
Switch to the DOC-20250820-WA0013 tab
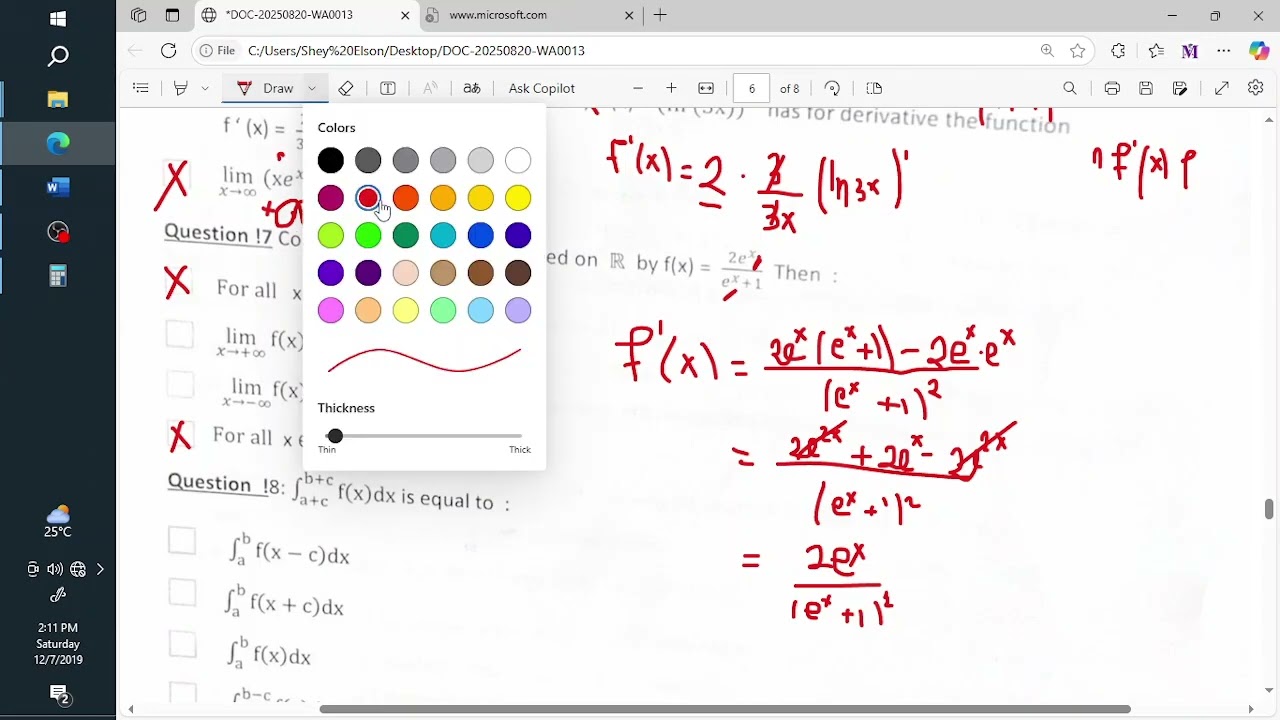[306, 15]
